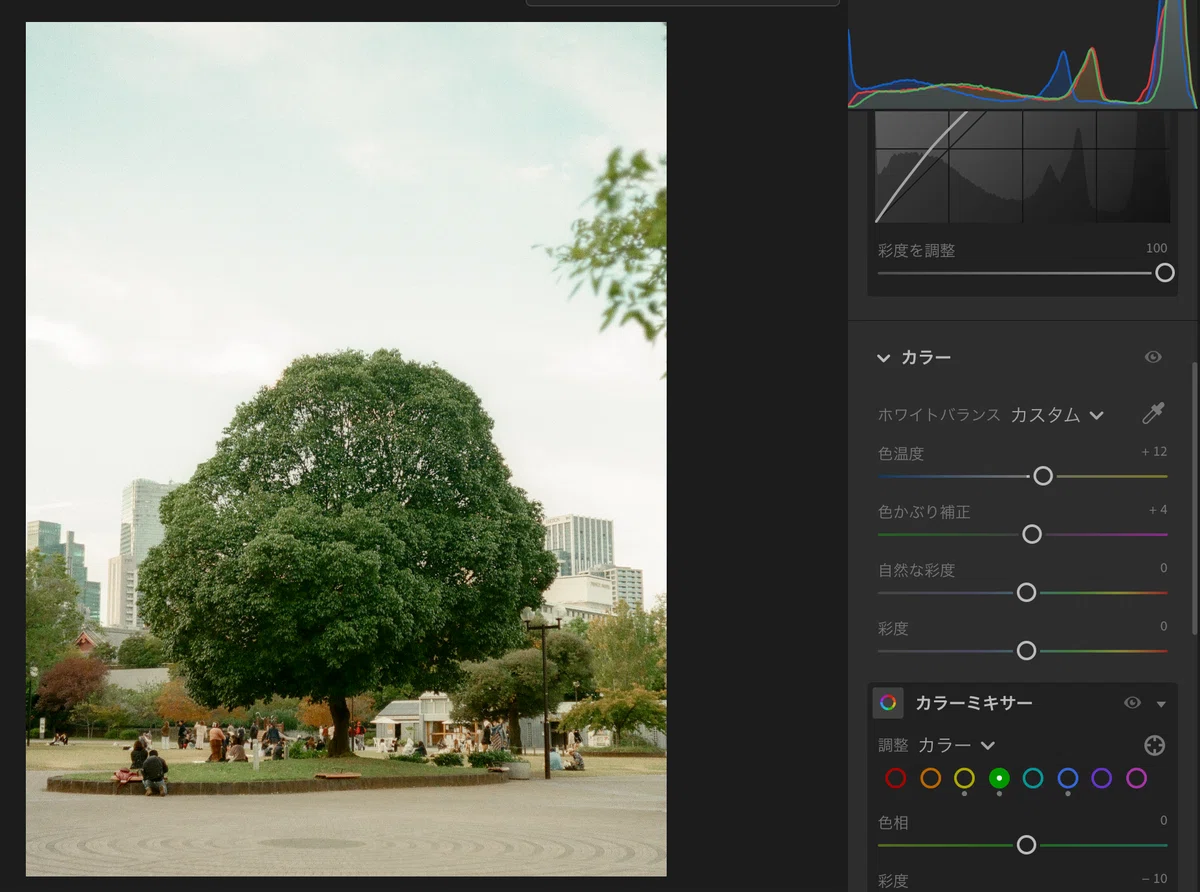The width and height of the screenshot is (1200, 892).
Task: Click the 色相 label in Color Mixer
Action: pyautogui.click(x=893, y=823)
